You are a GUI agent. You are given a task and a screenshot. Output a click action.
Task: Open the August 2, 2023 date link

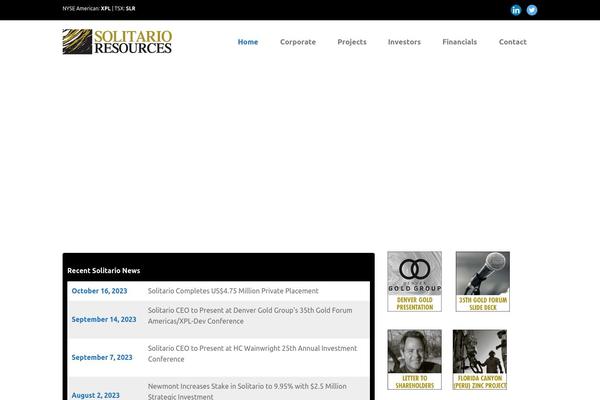tap(96, 395)
